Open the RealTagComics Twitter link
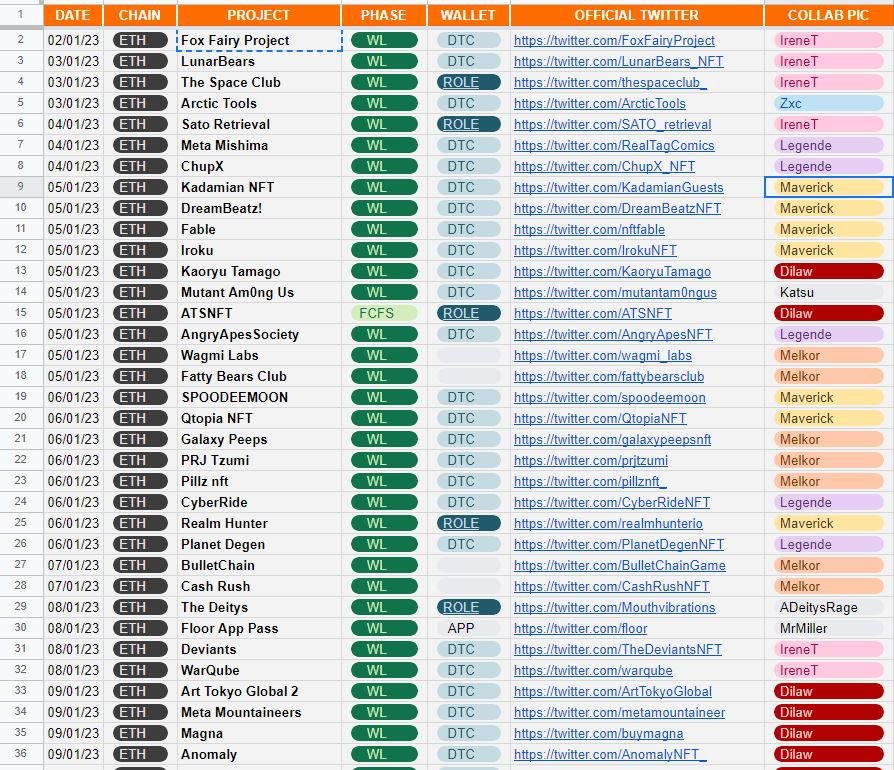The width and height of the screenshot is (894, 770). coord(614,145)
